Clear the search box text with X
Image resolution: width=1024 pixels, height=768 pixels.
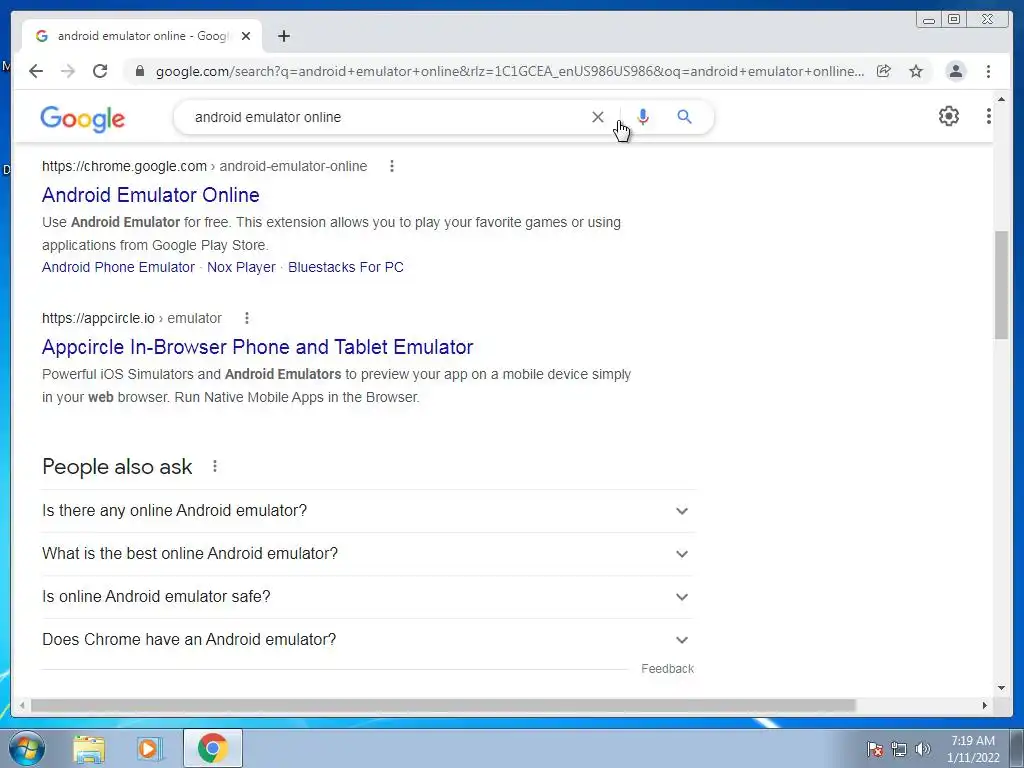[x=598, y=117]
